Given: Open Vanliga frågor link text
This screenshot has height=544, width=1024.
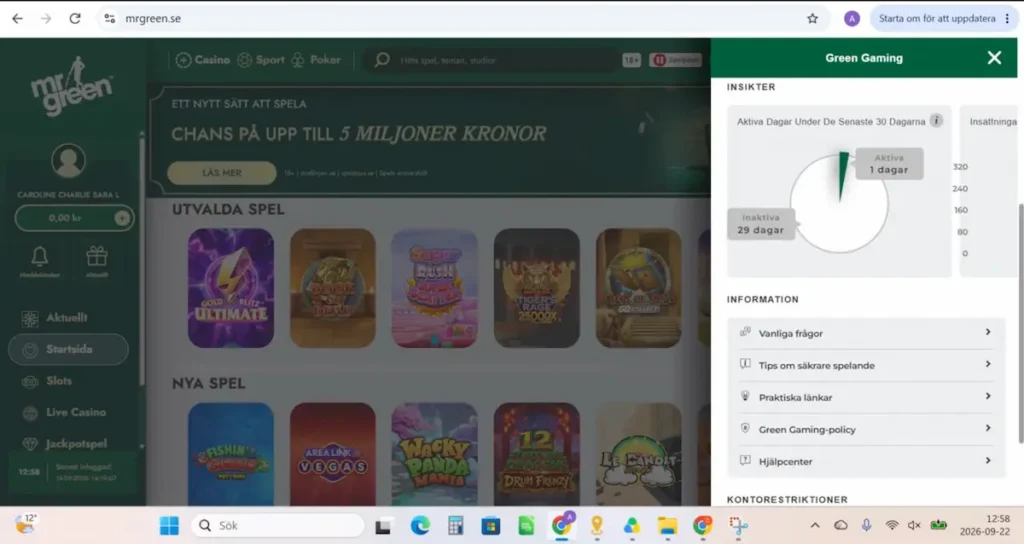Looking at the screenshot, I should (x=791, y=334).
